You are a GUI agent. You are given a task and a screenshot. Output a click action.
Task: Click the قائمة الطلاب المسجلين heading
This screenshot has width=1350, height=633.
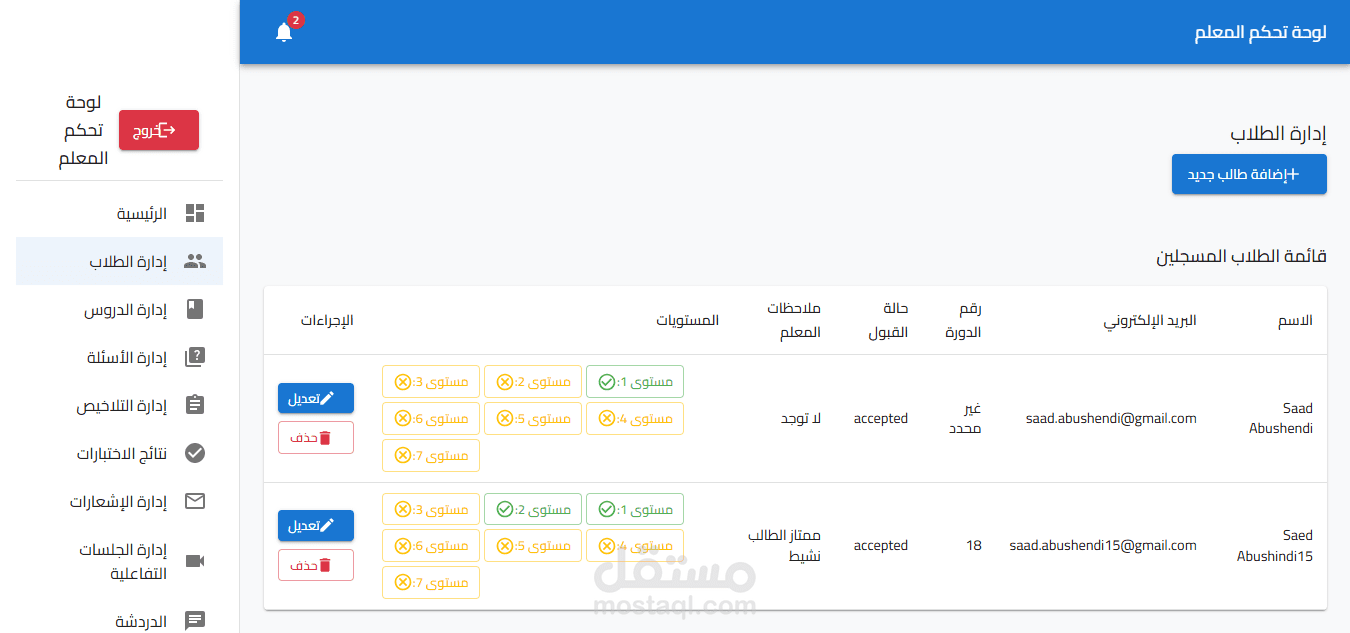[1242, 256]
